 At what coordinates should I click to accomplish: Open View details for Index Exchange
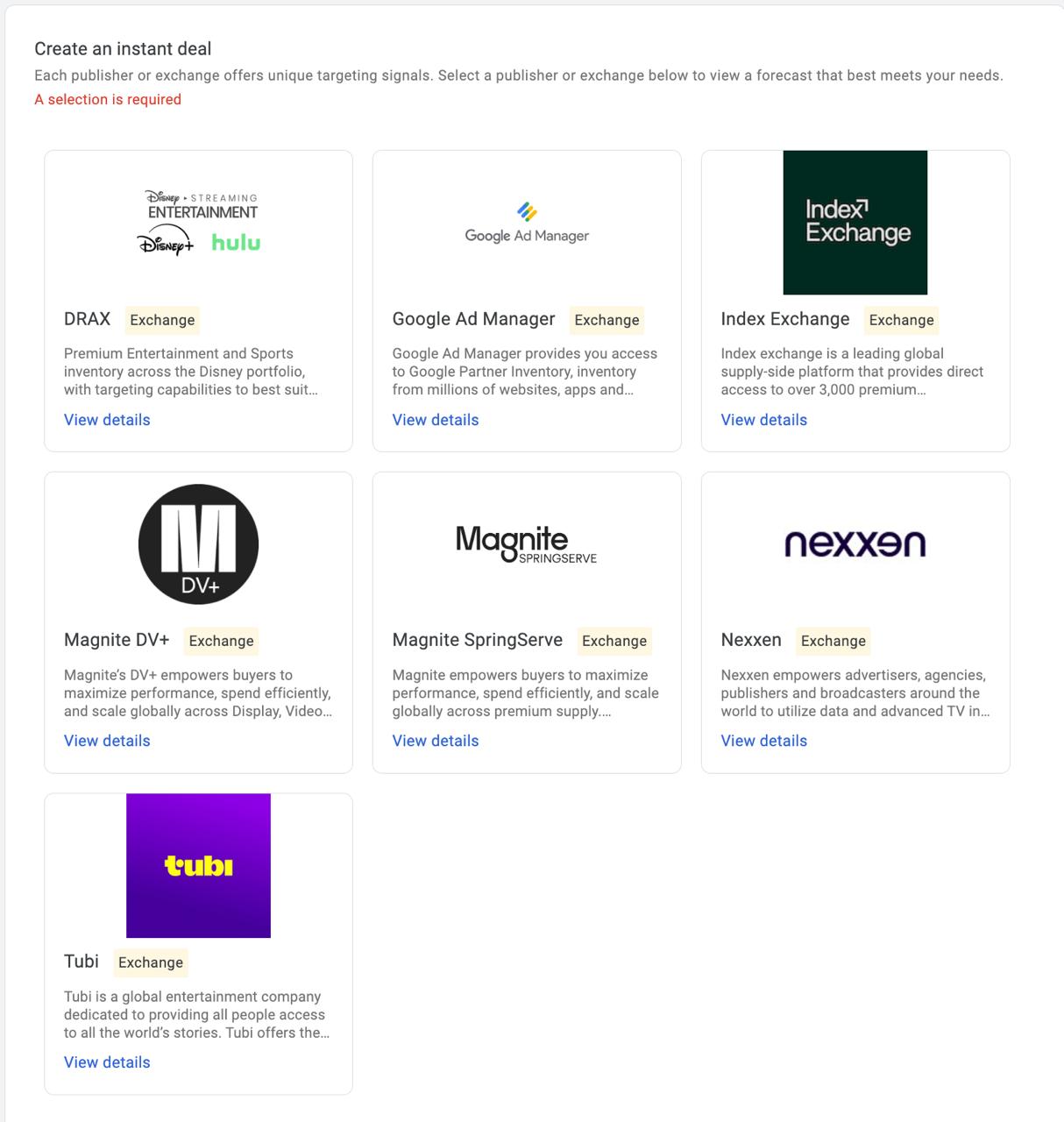pos(764,420)
